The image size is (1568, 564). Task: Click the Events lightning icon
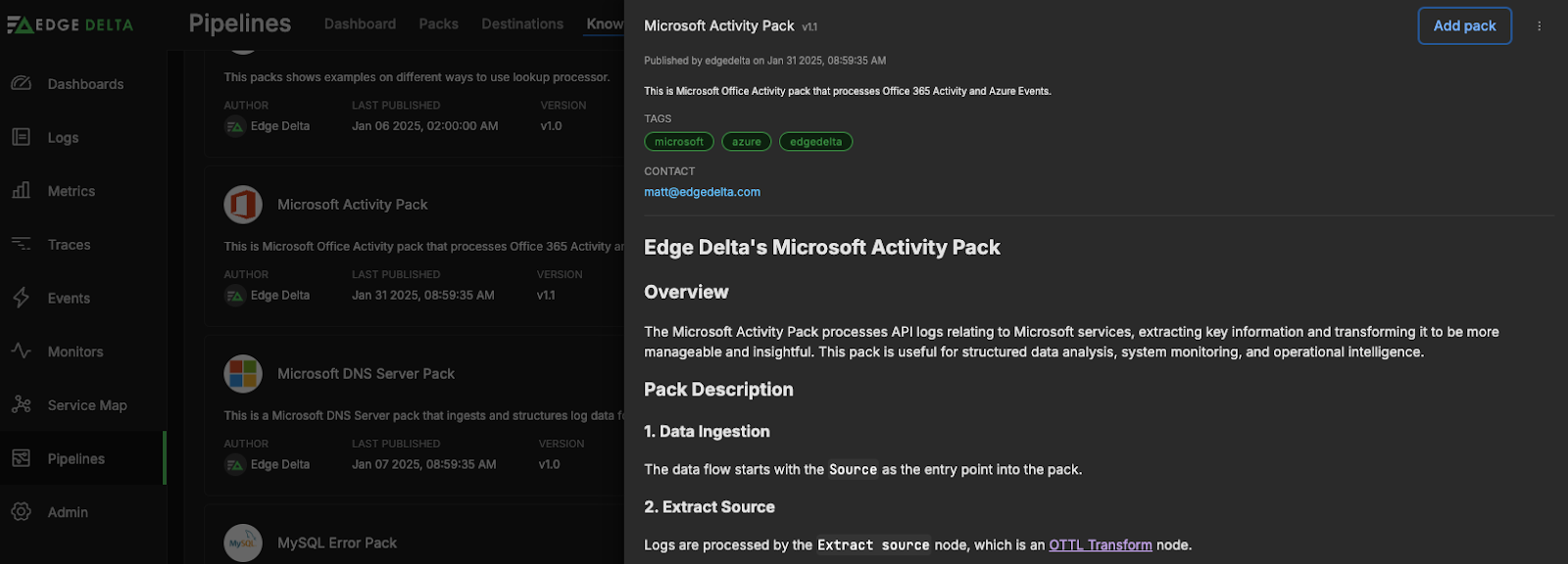click(x=22, y=298)
